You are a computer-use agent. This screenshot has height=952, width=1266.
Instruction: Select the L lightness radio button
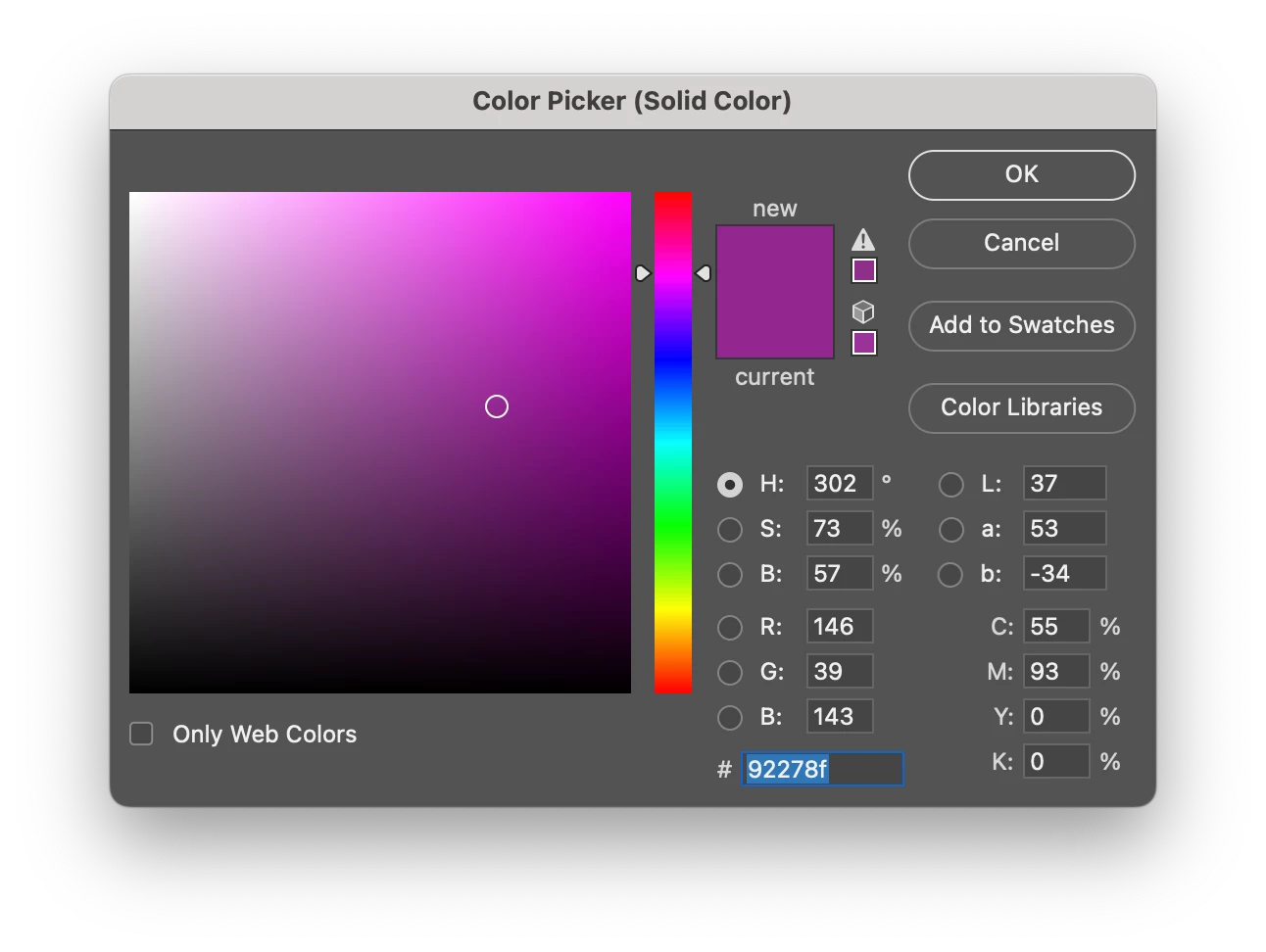click(951, 485)
